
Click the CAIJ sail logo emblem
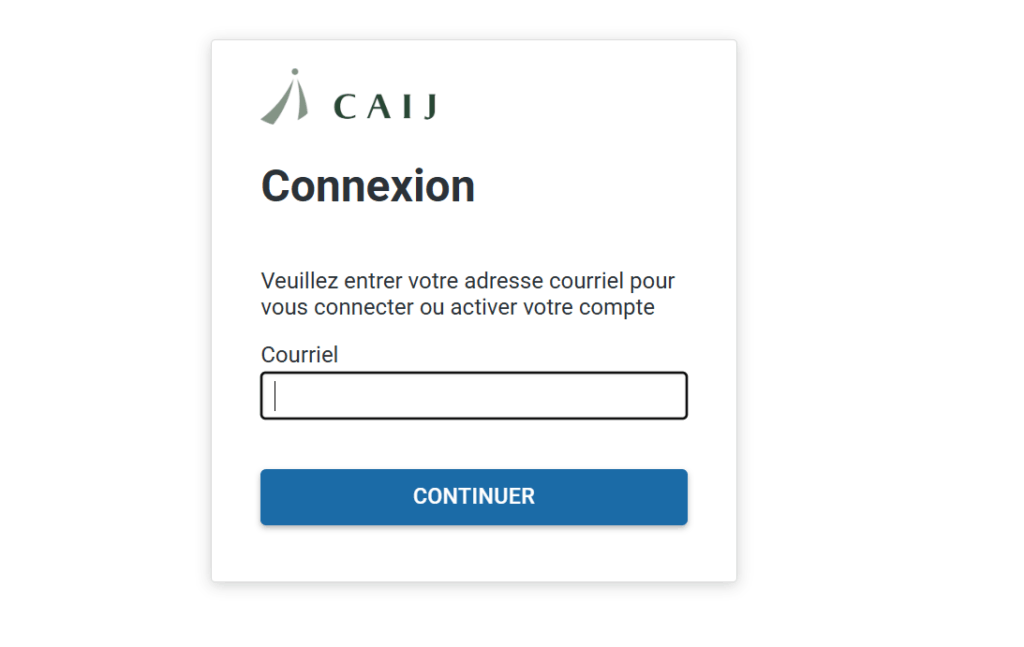[285, 99]
